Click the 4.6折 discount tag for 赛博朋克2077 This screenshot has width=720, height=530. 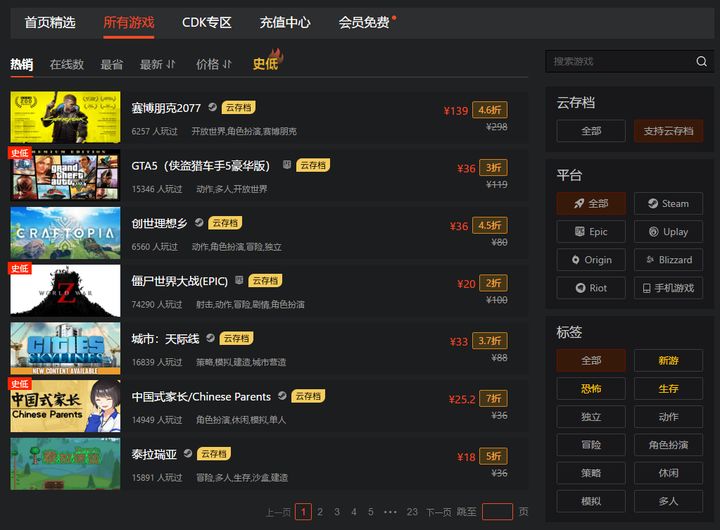click(490, 110)
